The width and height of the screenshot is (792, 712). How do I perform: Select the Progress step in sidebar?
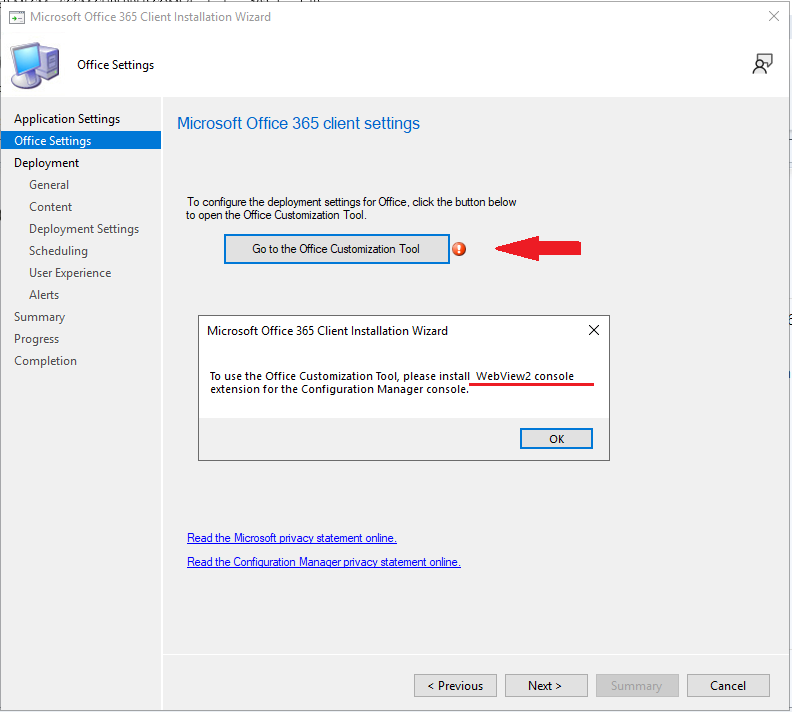pos(36,339)
